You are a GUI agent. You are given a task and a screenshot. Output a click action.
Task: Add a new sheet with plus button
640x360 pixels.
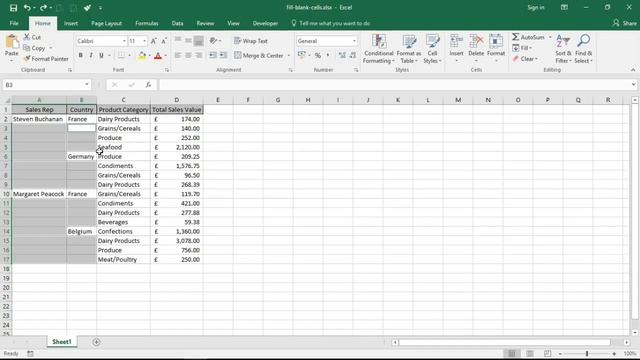(x=96, y=342)
